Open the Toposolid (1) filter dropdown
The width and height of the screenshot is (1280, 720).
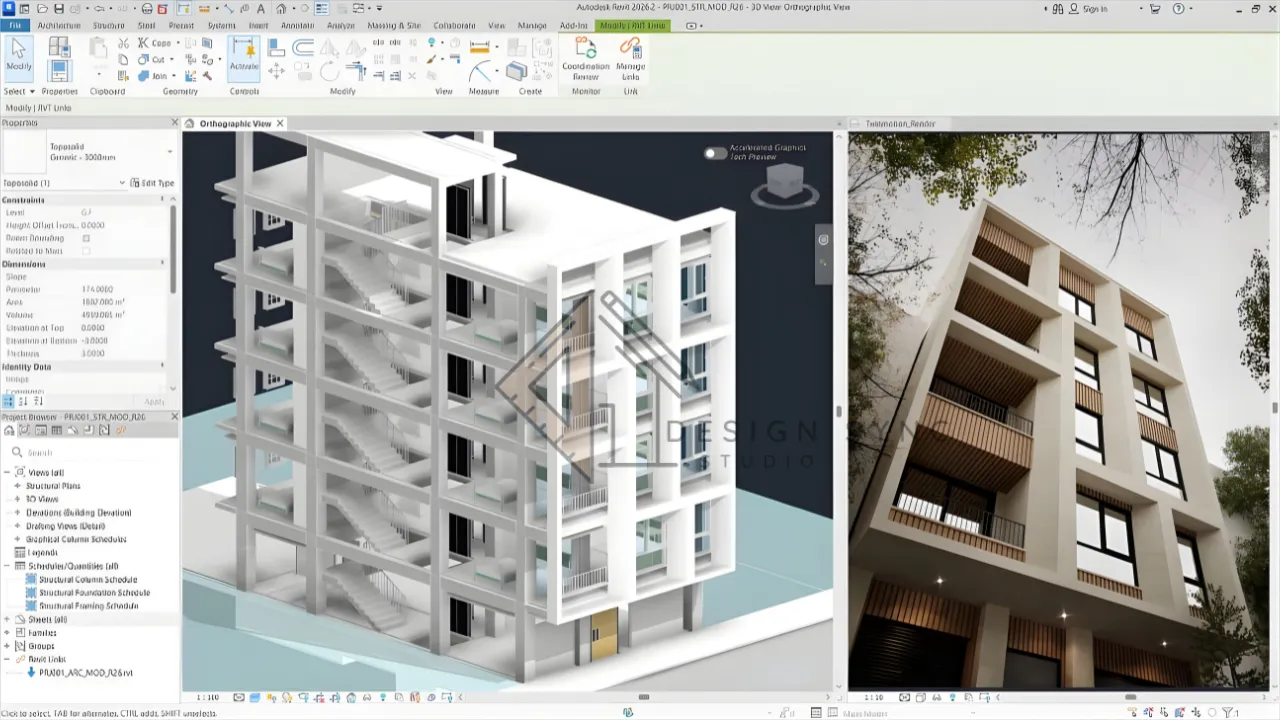[x=121, y=183]
